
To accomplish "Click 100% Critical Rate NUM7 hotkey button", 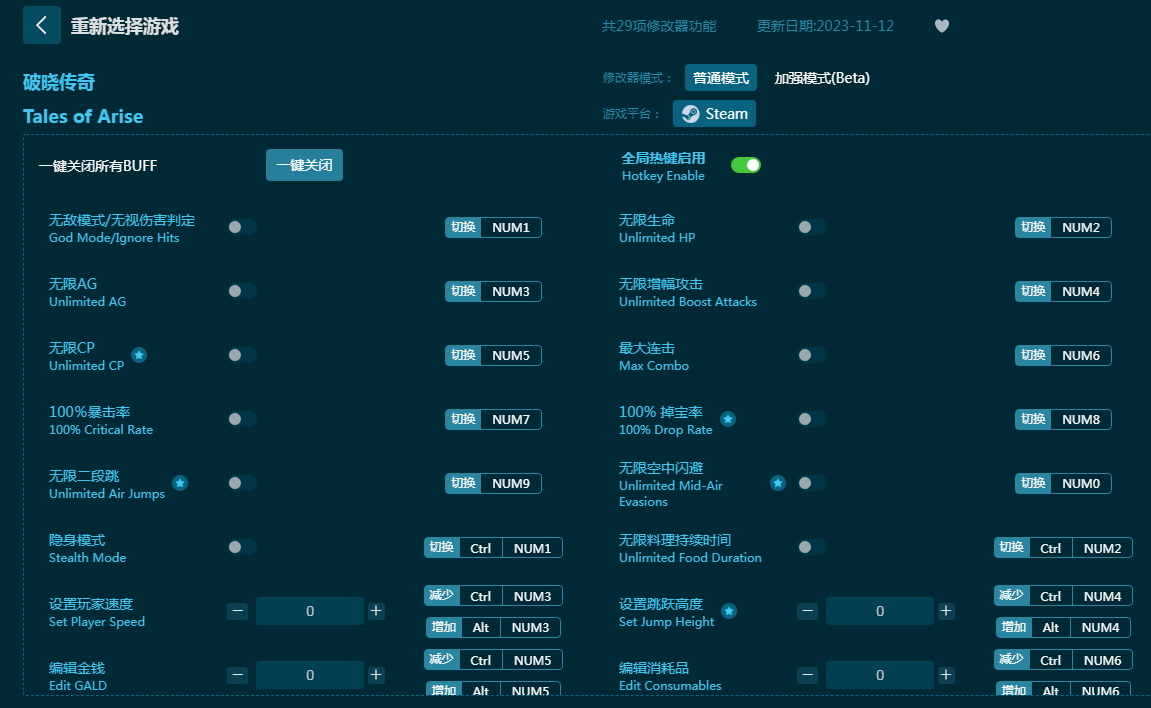I will coord(493,419).
